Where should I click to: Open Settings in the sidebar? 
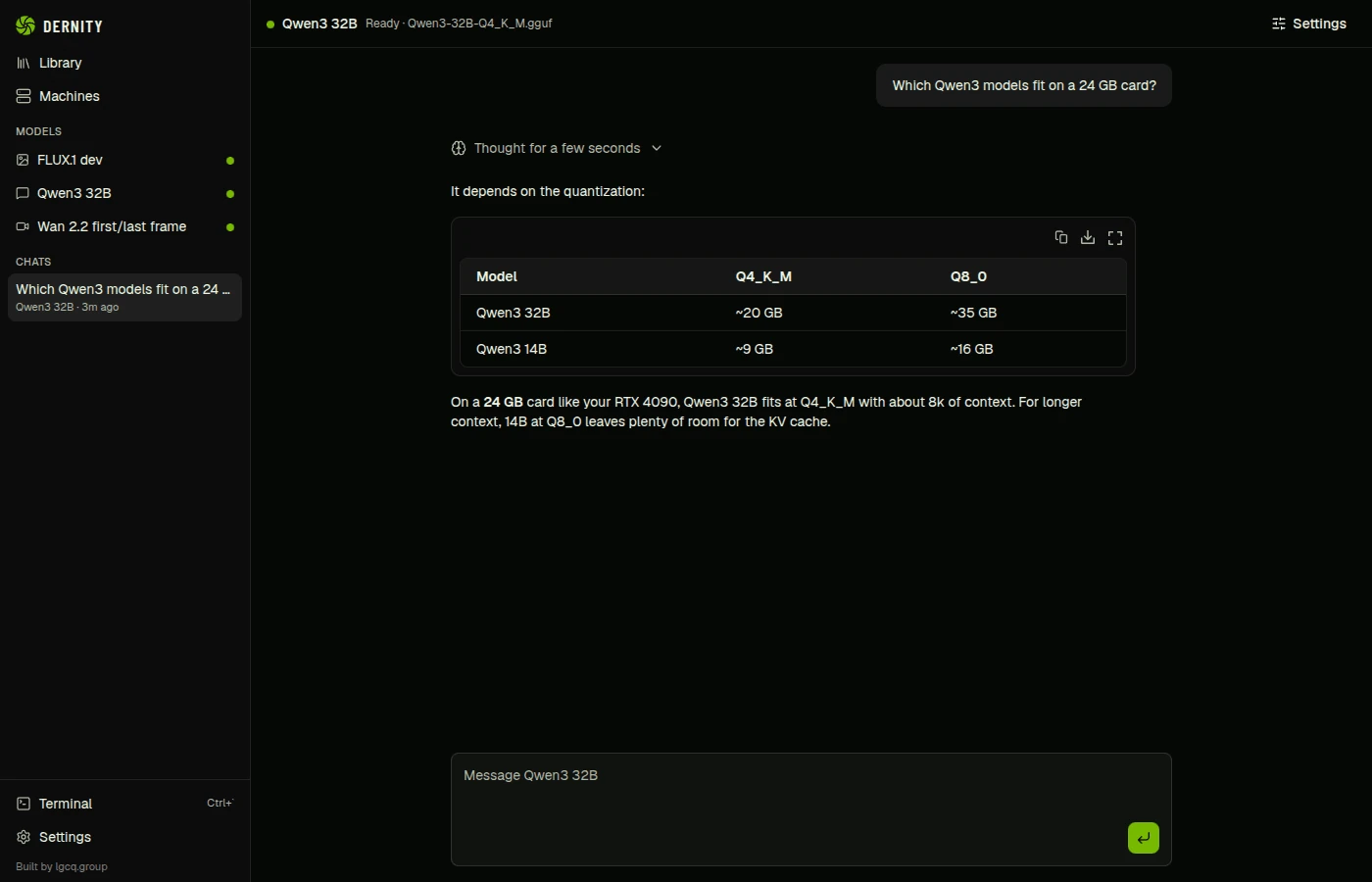click(124, 837)
